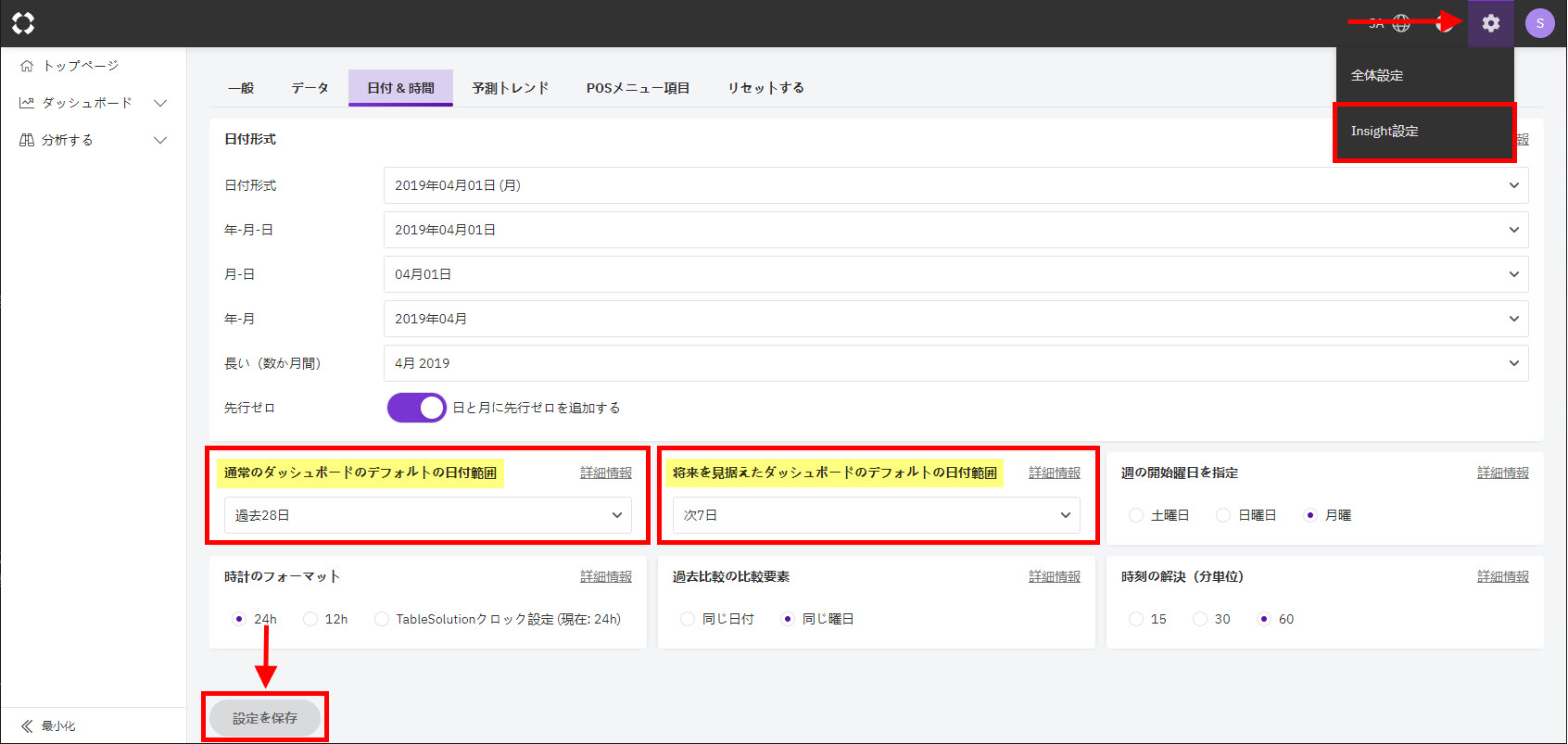Open the settings gear menu

click(1490, 23)
